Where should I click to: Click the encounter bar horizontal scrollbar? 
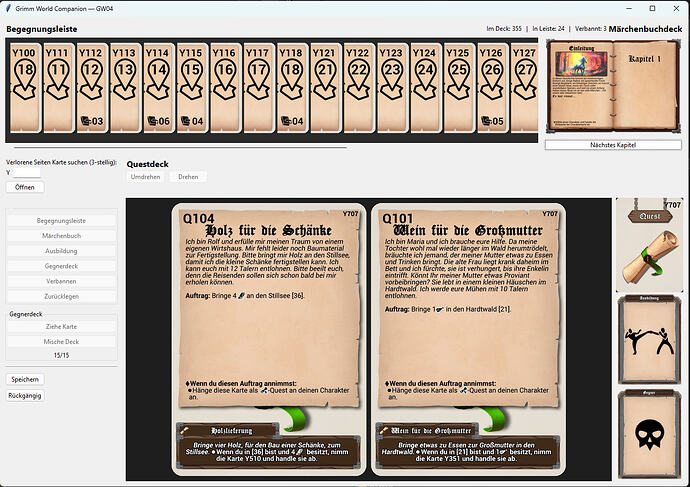pyautogui.click(x=180, y=148)
